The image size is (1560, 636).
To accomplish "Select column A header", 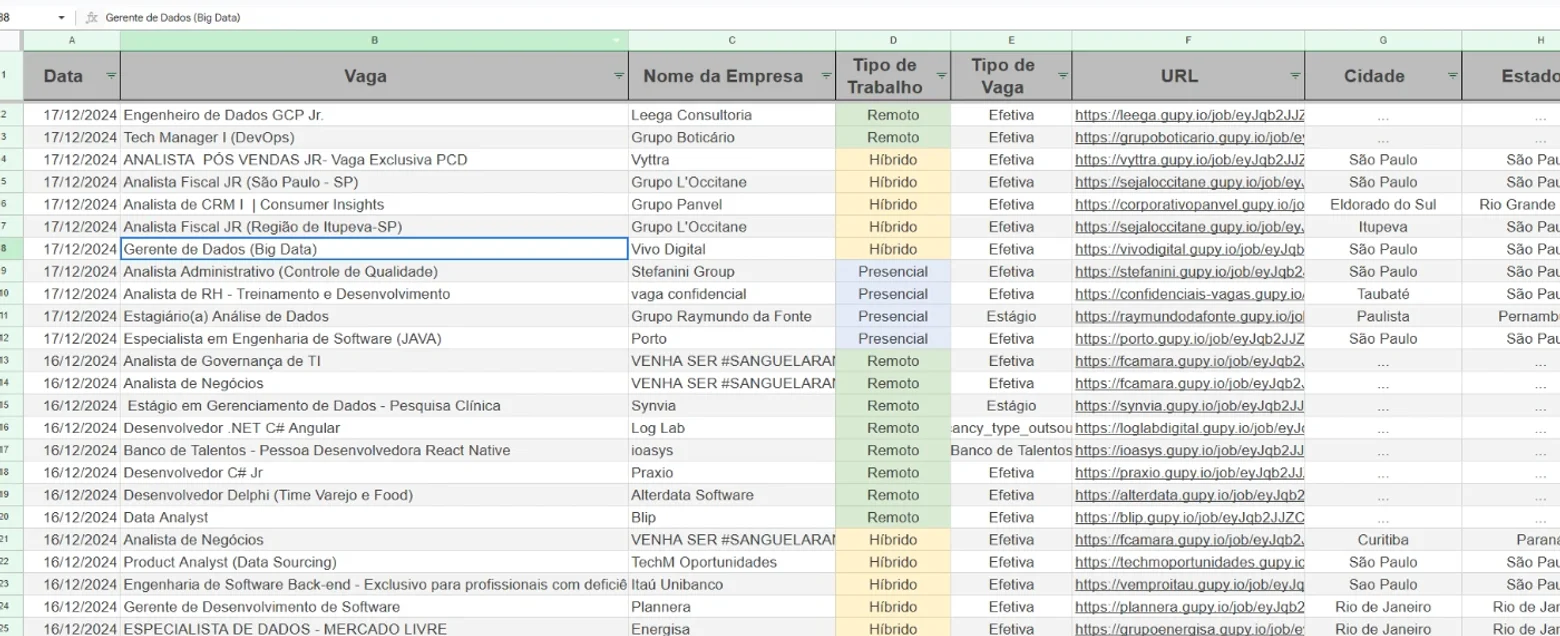I will [x=72, y=40].
